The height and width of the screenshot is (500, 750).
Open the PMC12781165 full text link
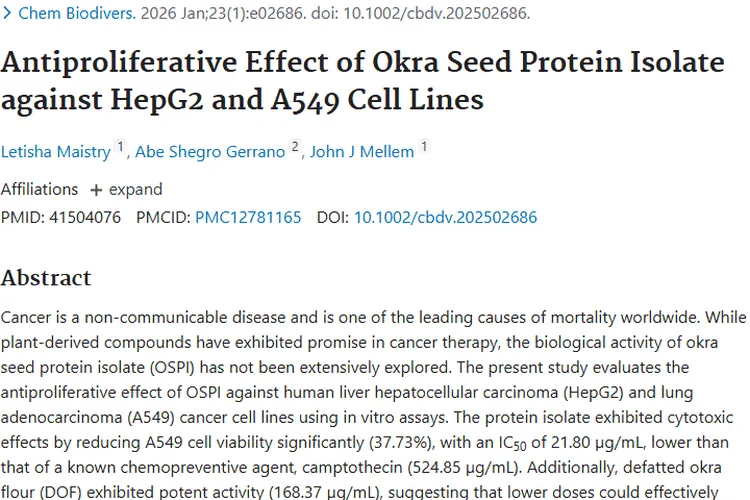[x=248, y=217]
